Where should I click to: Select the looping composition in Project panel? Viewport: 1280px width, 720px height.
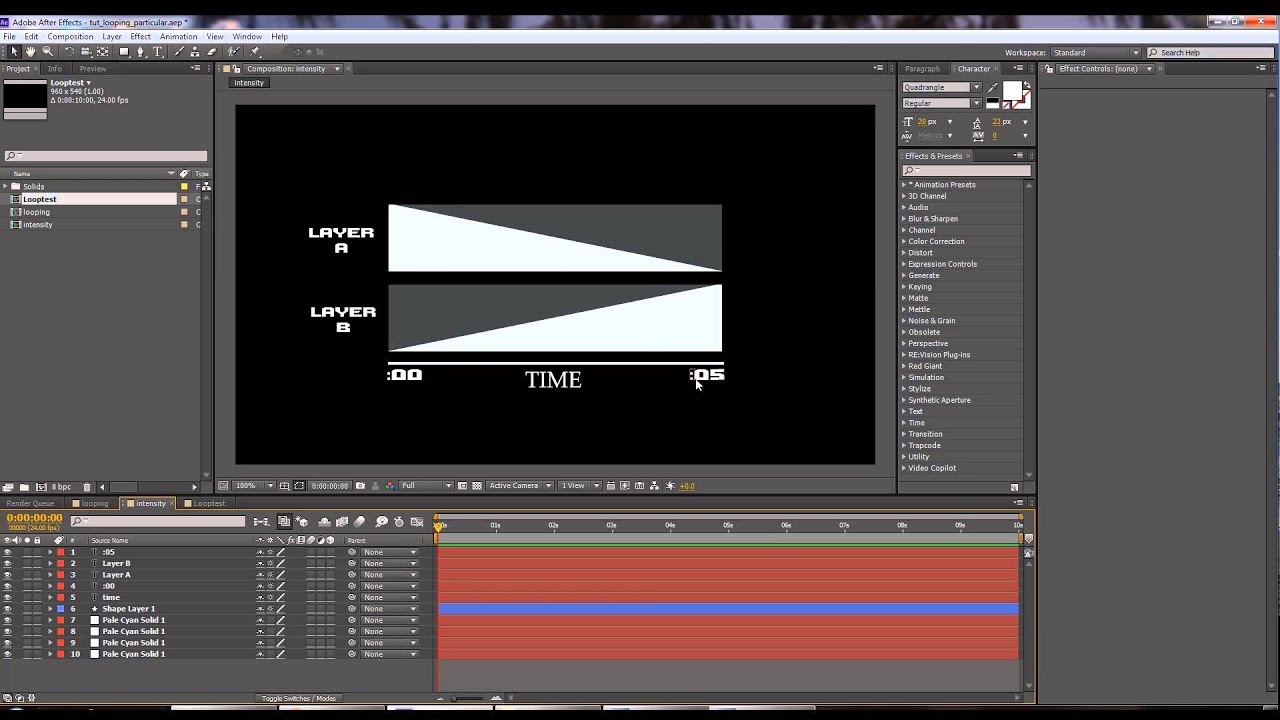pyautogui.click(x=36, y=212)
